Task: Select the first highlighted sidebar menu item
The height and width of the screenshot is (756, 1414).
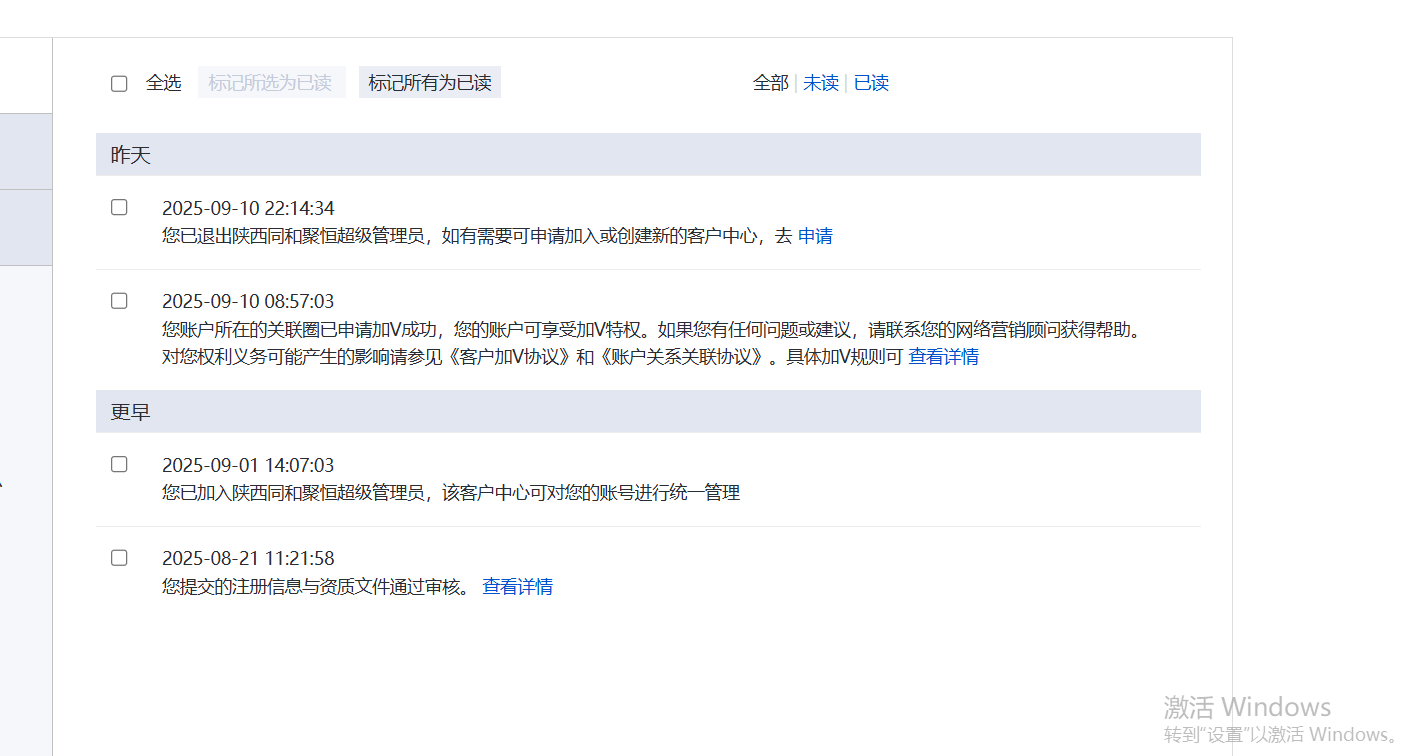Action: [x=25, y=151]
